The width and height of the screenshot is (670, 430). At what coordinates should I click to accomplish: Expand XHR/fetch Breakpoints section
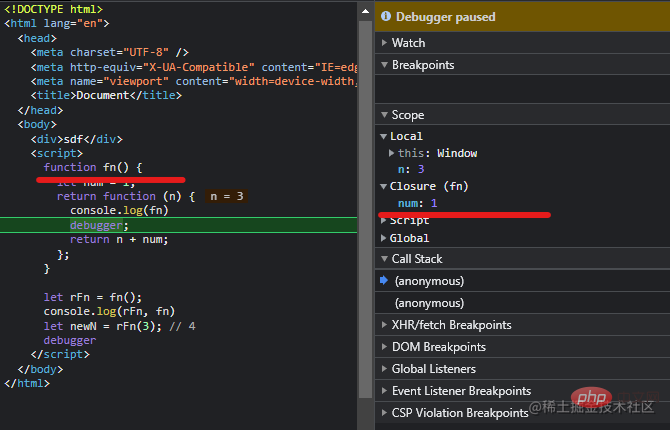tap(384, 325)
